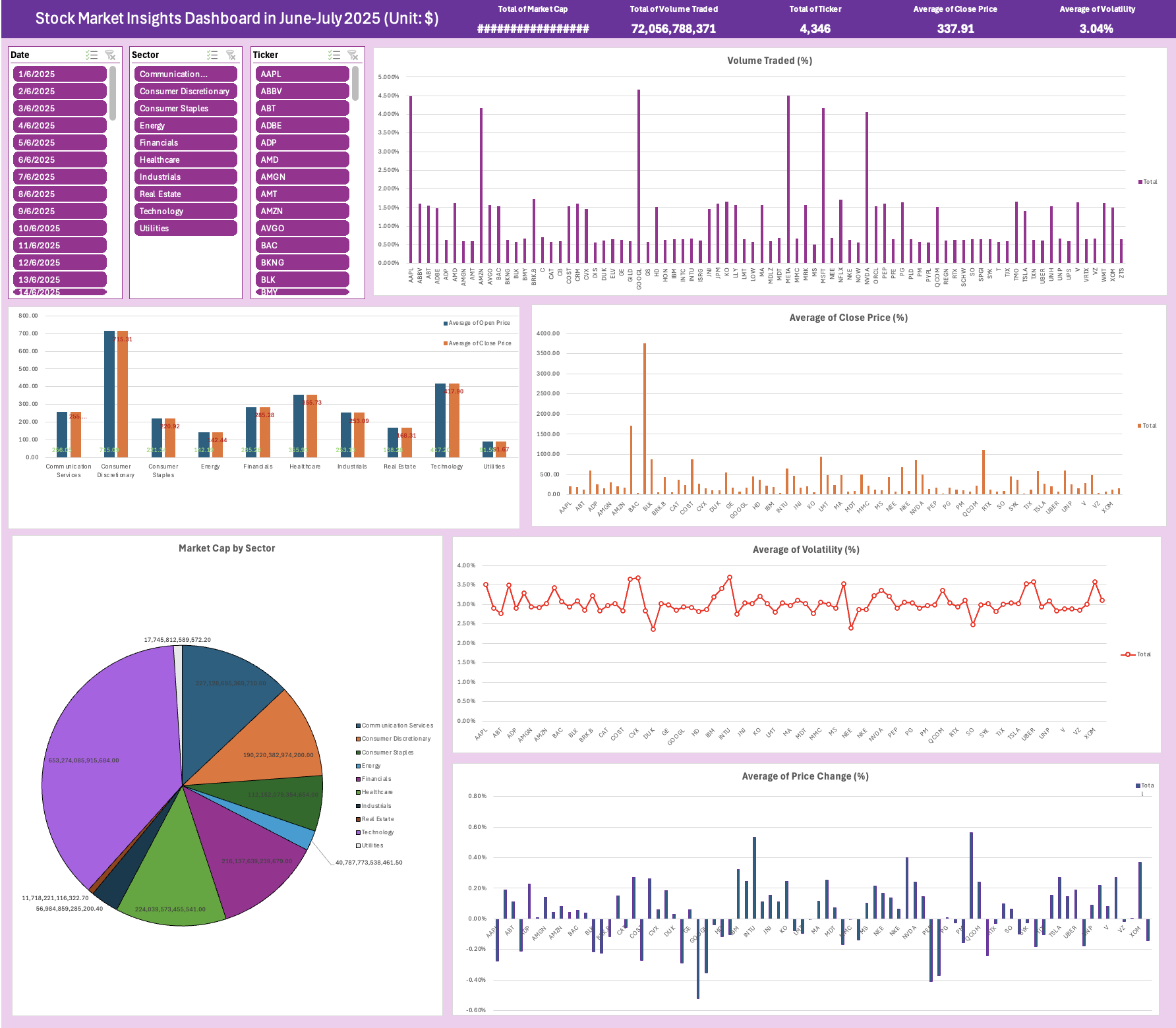The width and height of the screenshot is (1176, 1028).
Task: Toggle the AAPL ticker filter
Action: pyautogui.click(x=303, y=74)
